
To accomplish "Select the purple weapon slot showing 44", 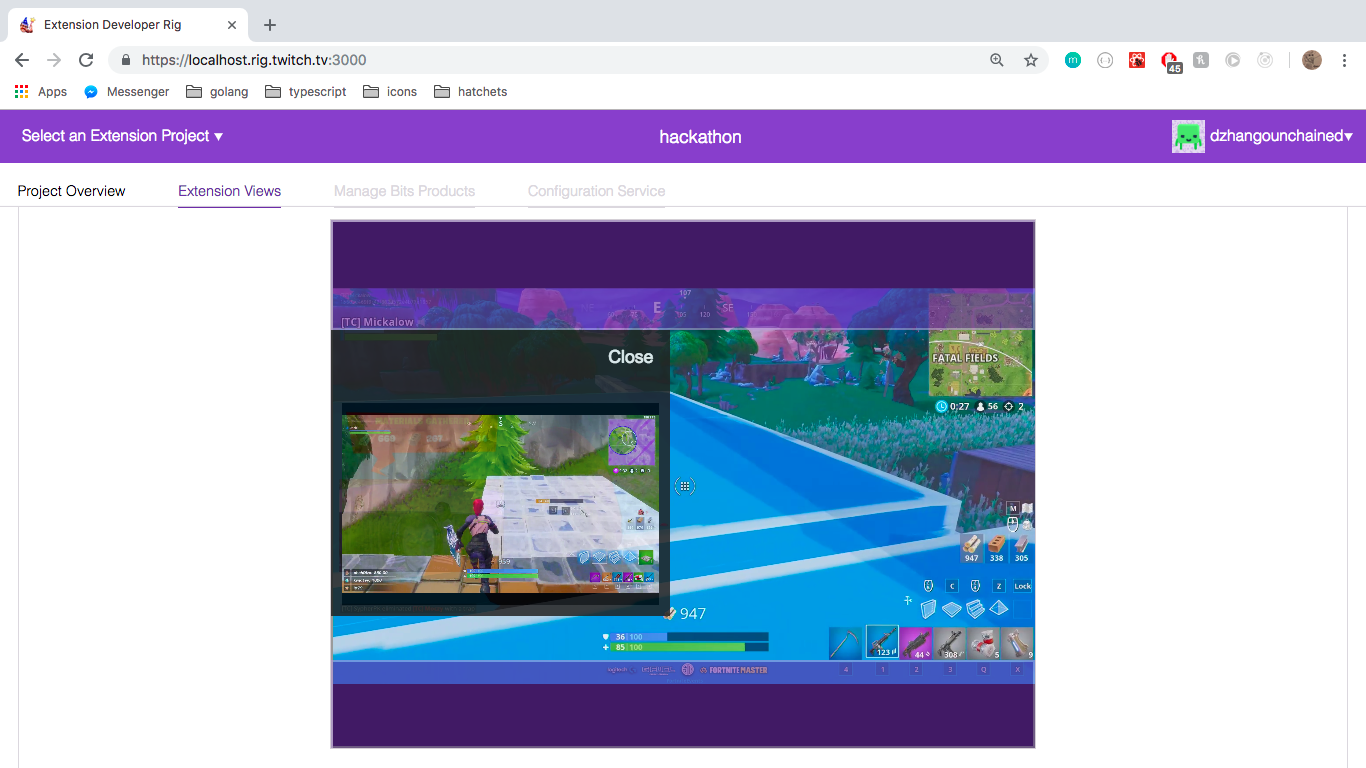I will tap(916, 642).
